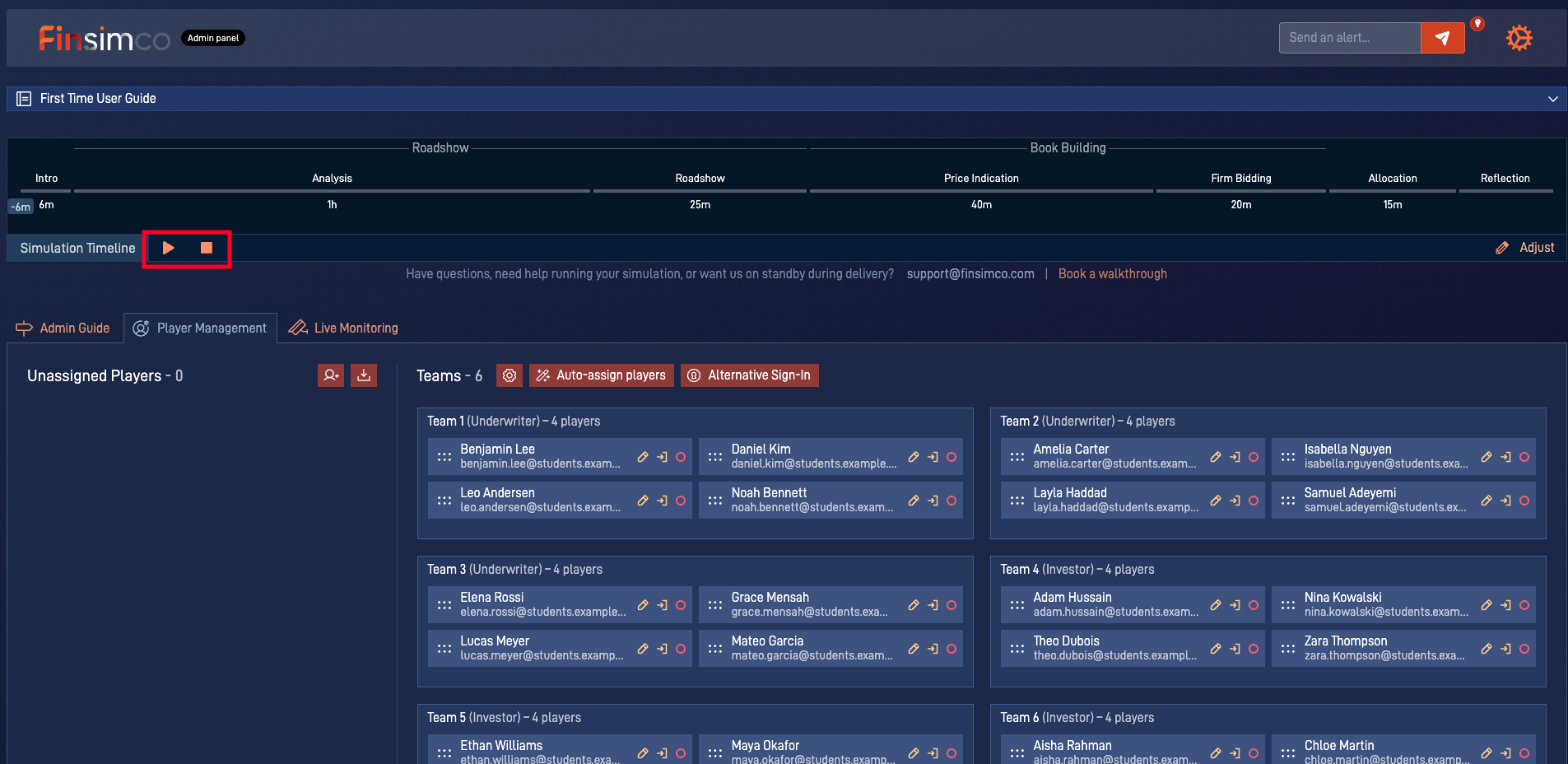The image size is (1568, 764).
Task: Sign in as Layla Haddad
Action: tap(1235, 501)
